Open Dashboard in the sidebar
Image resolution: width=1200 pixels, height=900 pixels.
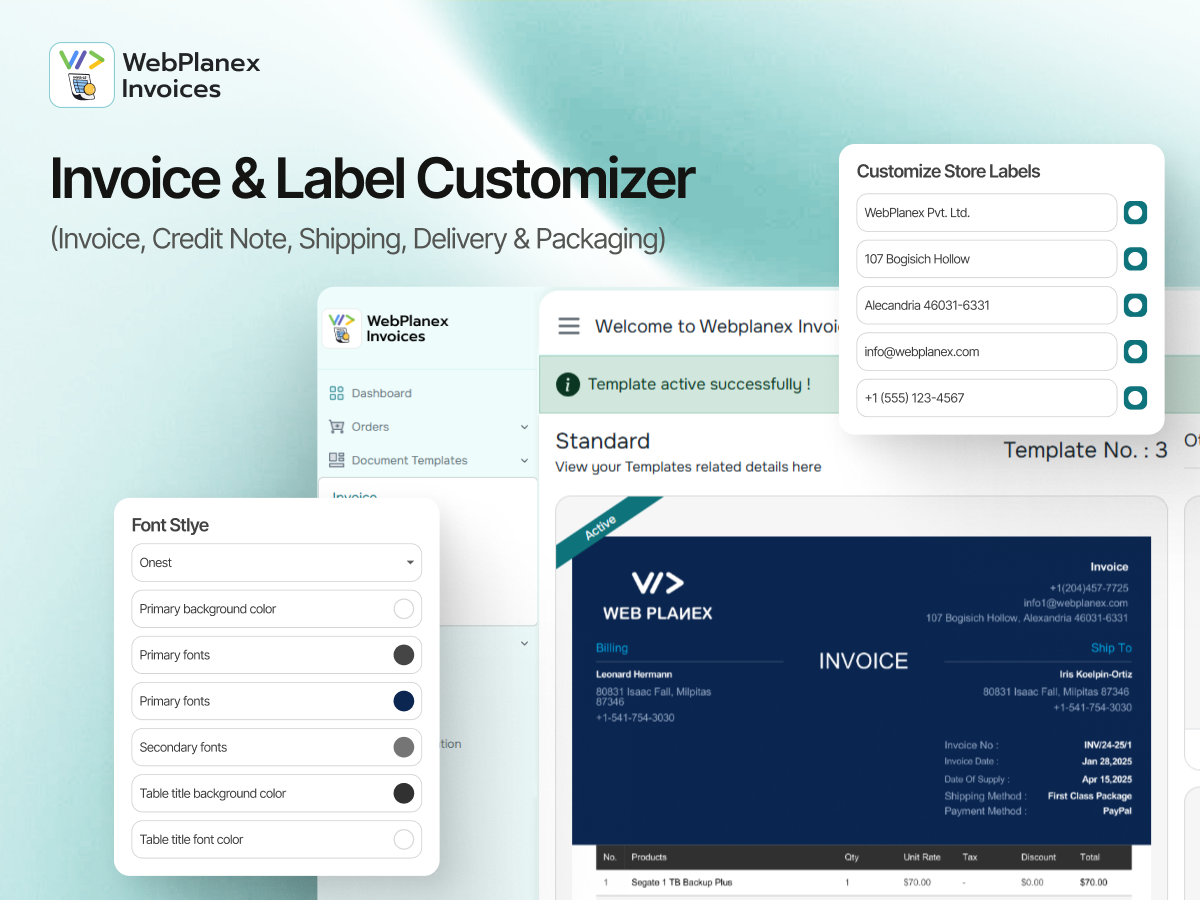(381, 393)
